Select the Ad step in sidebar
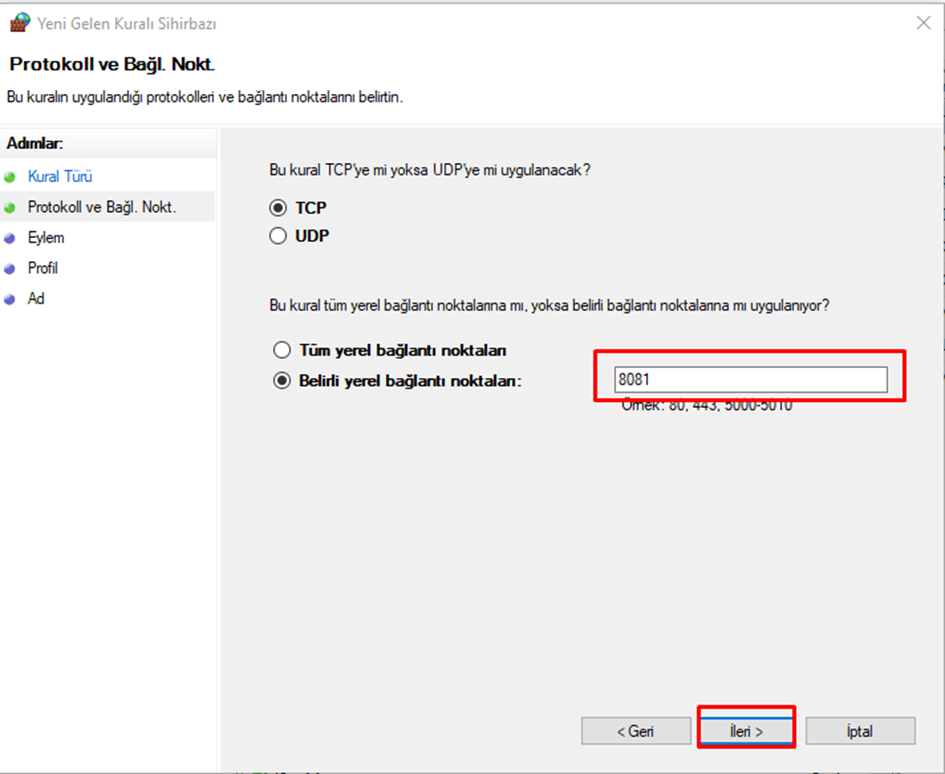This screenshot has height=774, width=945. 36,298
